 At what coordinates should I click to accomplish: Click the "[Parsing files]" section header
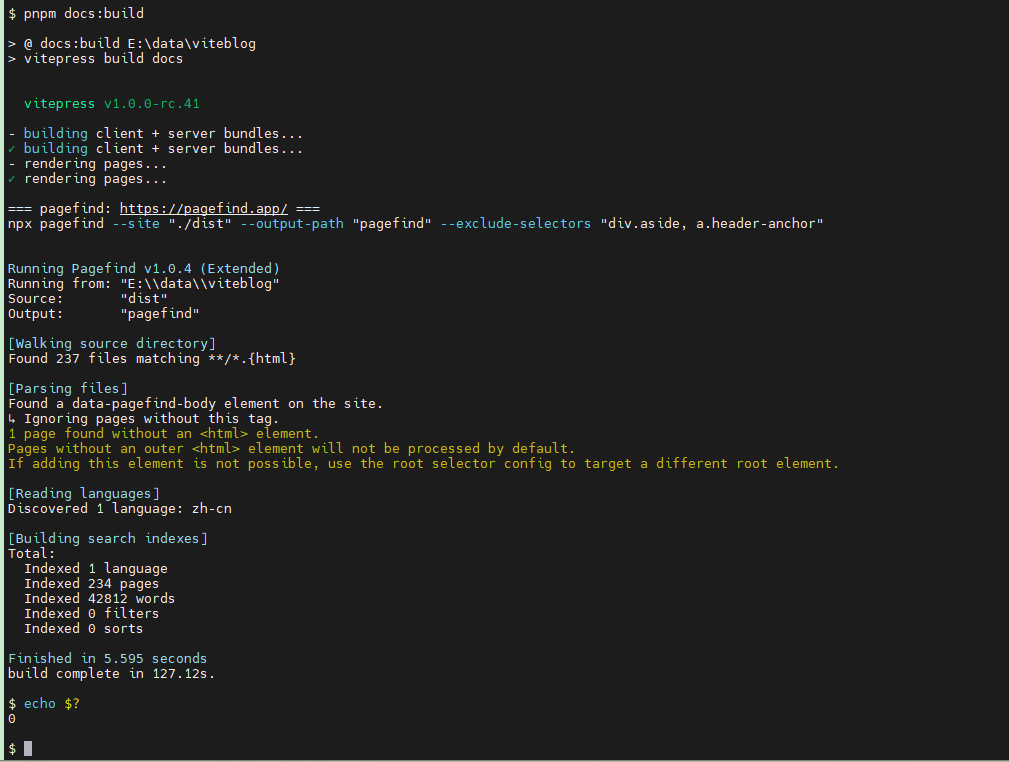[x=67, y=388]
